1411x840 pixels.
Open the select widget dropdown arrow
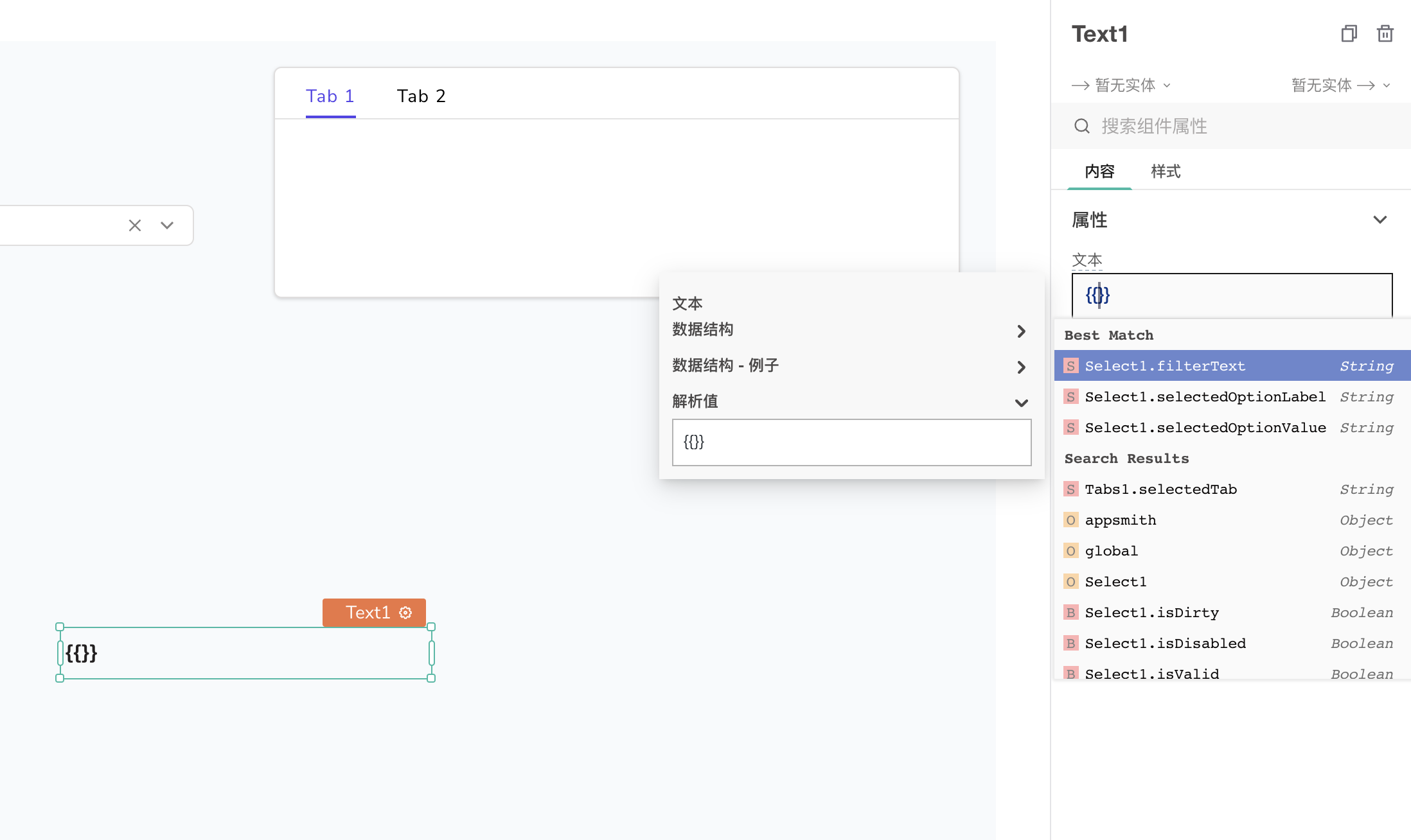[167, 225]
